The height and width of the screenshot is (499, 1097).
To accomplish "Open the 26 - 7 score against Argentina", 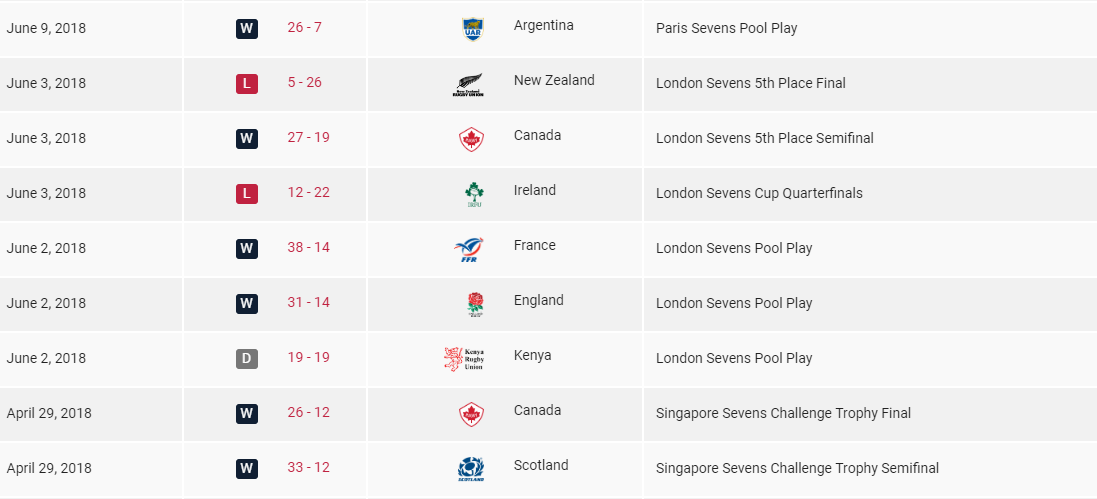I will click(304, 27).
